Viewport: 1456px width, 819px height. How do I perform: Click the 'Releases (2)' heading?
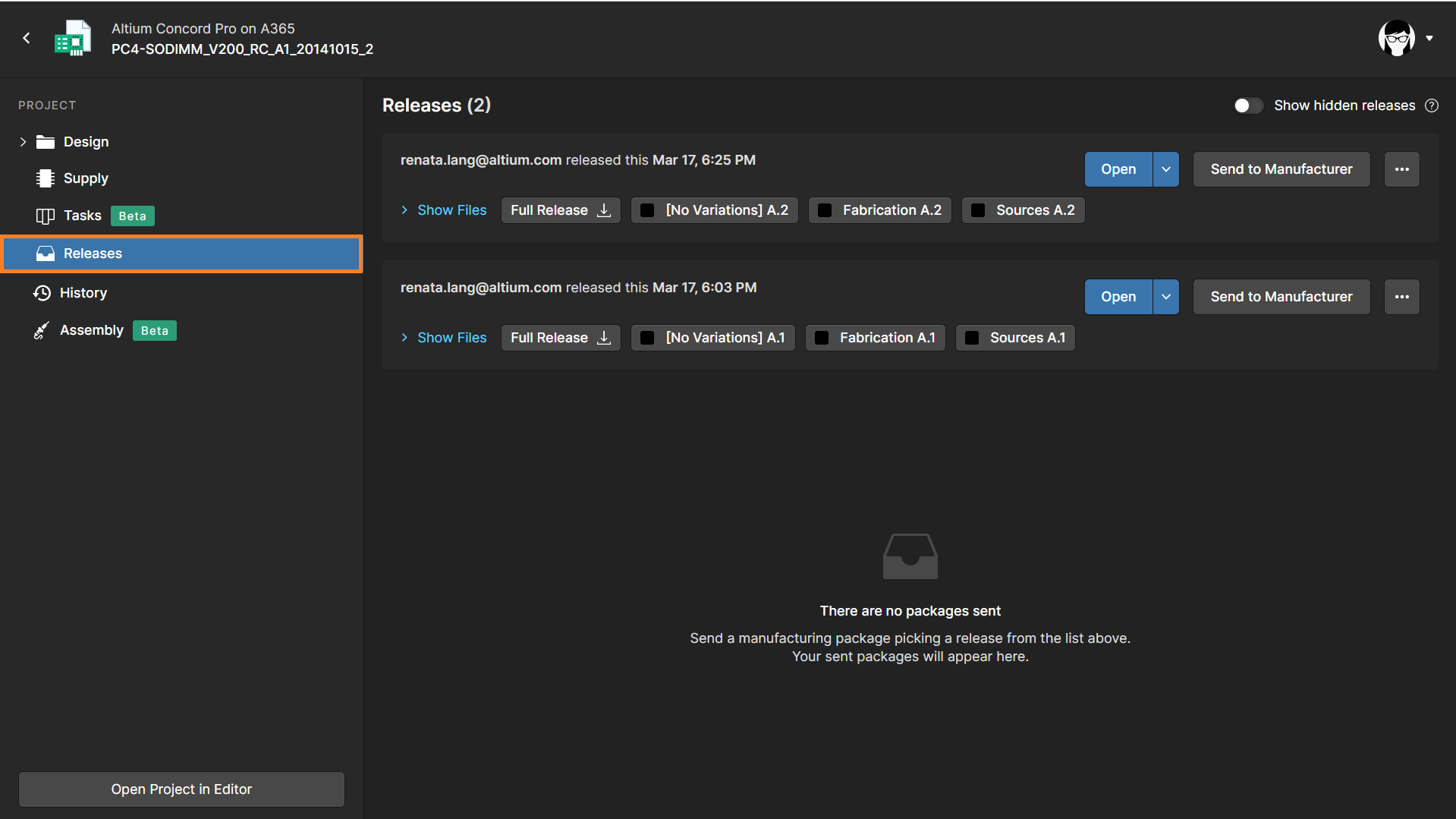click(x=436, y=106)
